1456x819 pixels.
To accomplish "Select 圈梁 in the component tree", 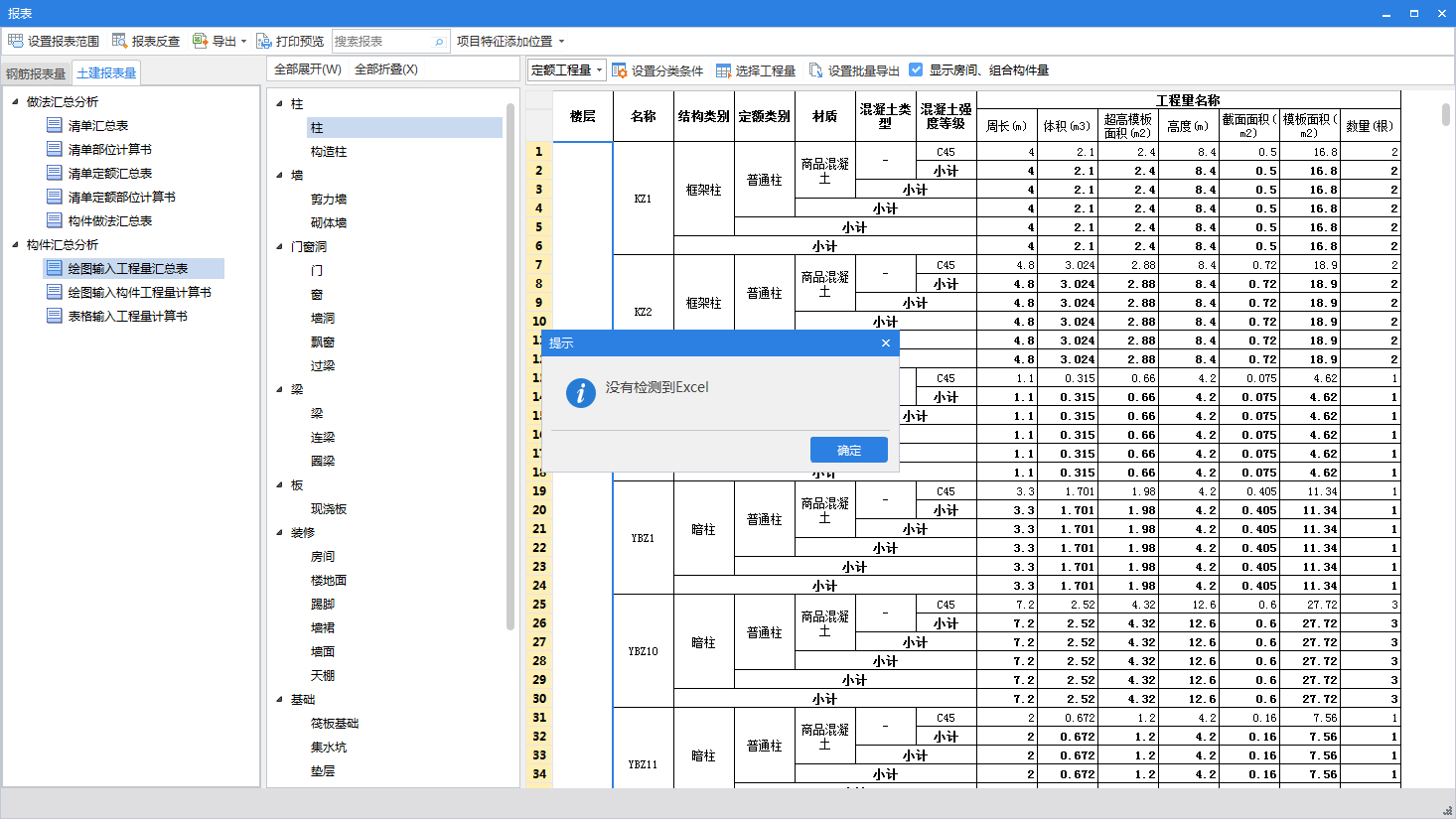I will point(323,461).
